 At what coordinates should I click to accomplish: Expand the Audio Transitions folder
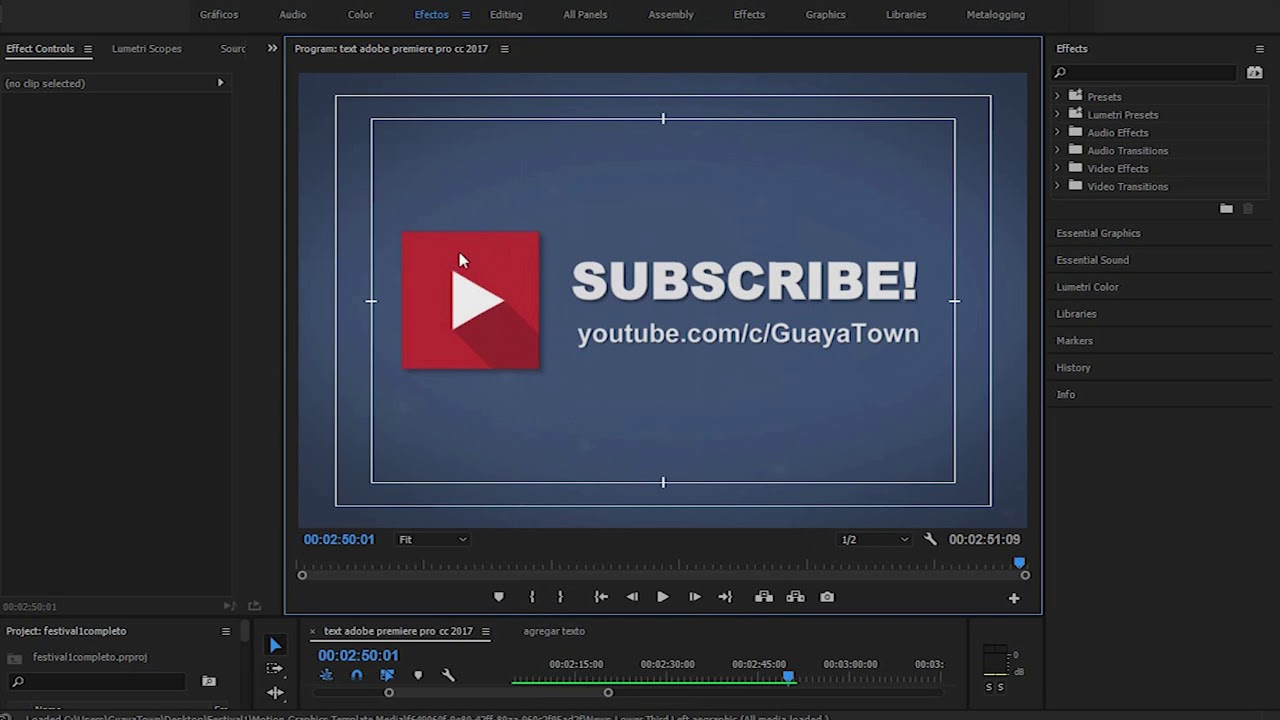point(1057,150)
